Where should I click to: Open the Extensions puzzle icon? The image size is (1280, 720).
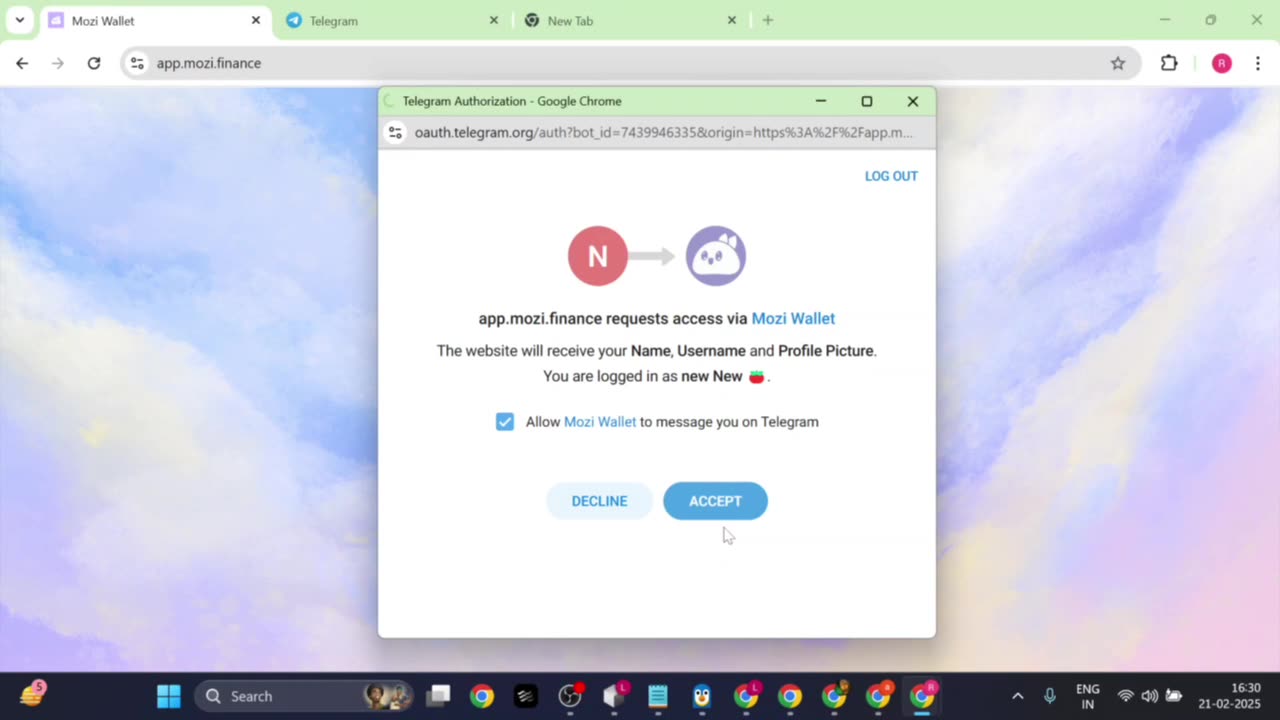(x=1169, y=63)
